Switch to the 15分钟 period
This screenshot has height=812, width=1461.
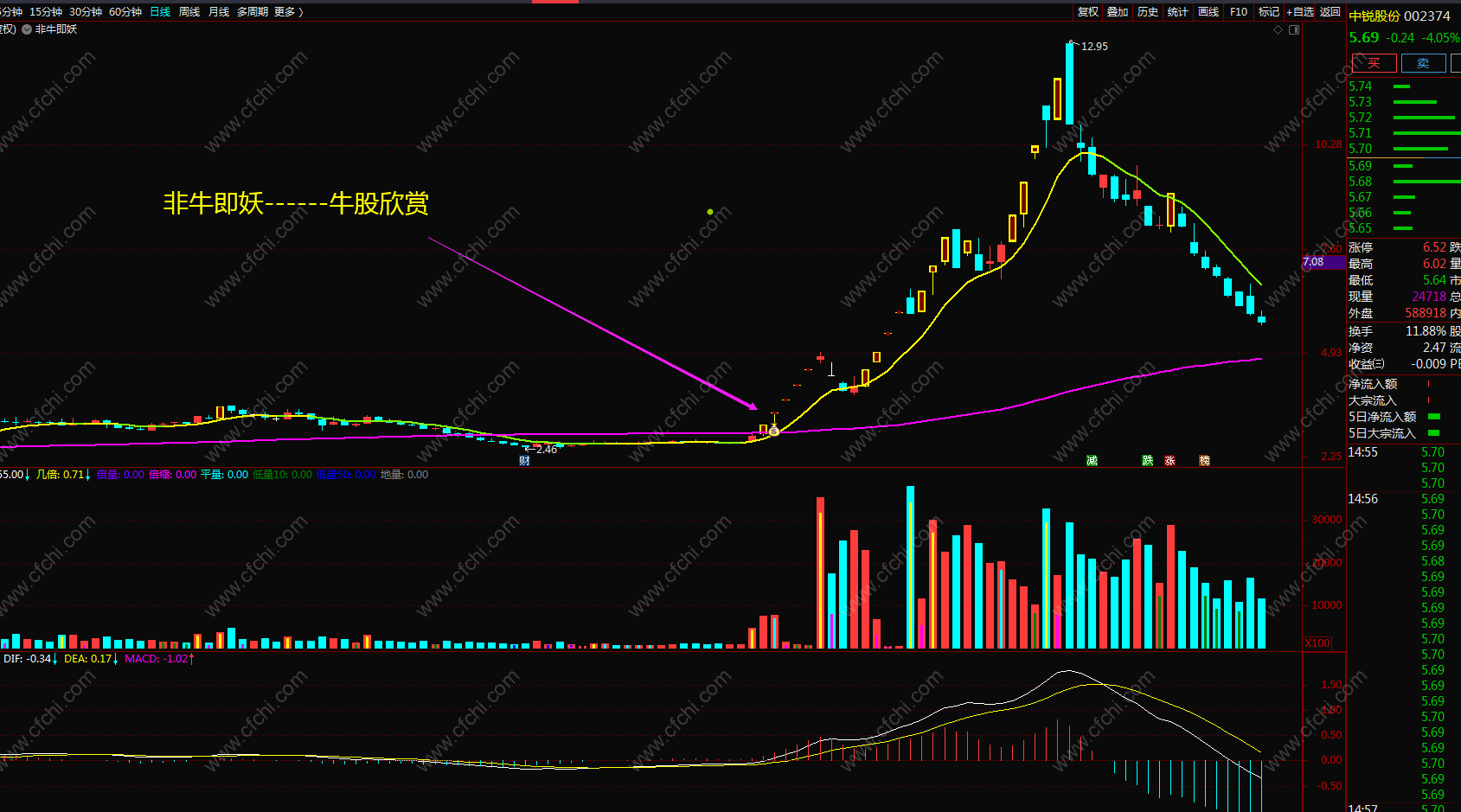click(x=46, y=12)
